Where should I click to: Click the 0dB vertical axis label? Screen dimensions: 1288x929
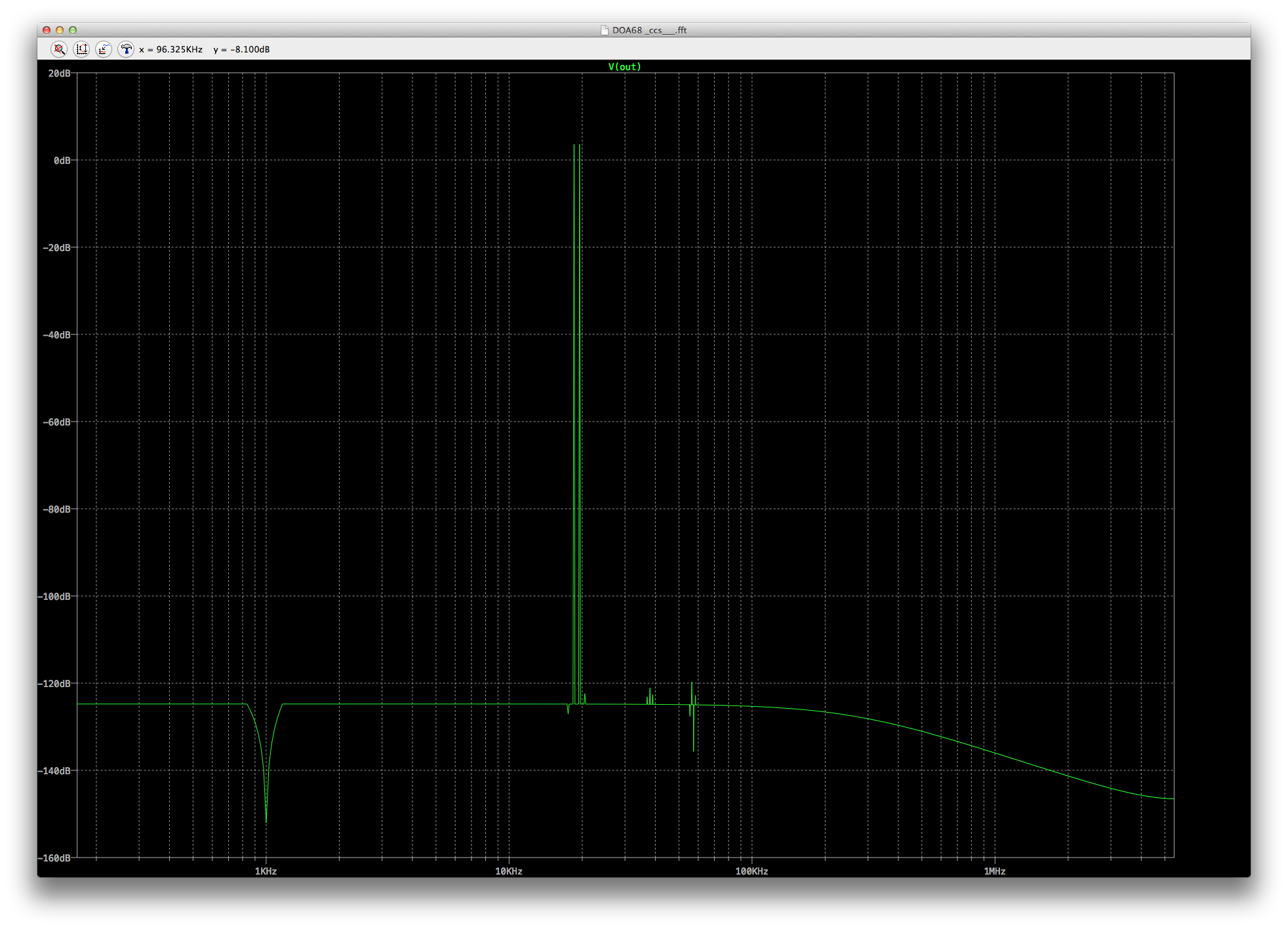tap(62, 161)
